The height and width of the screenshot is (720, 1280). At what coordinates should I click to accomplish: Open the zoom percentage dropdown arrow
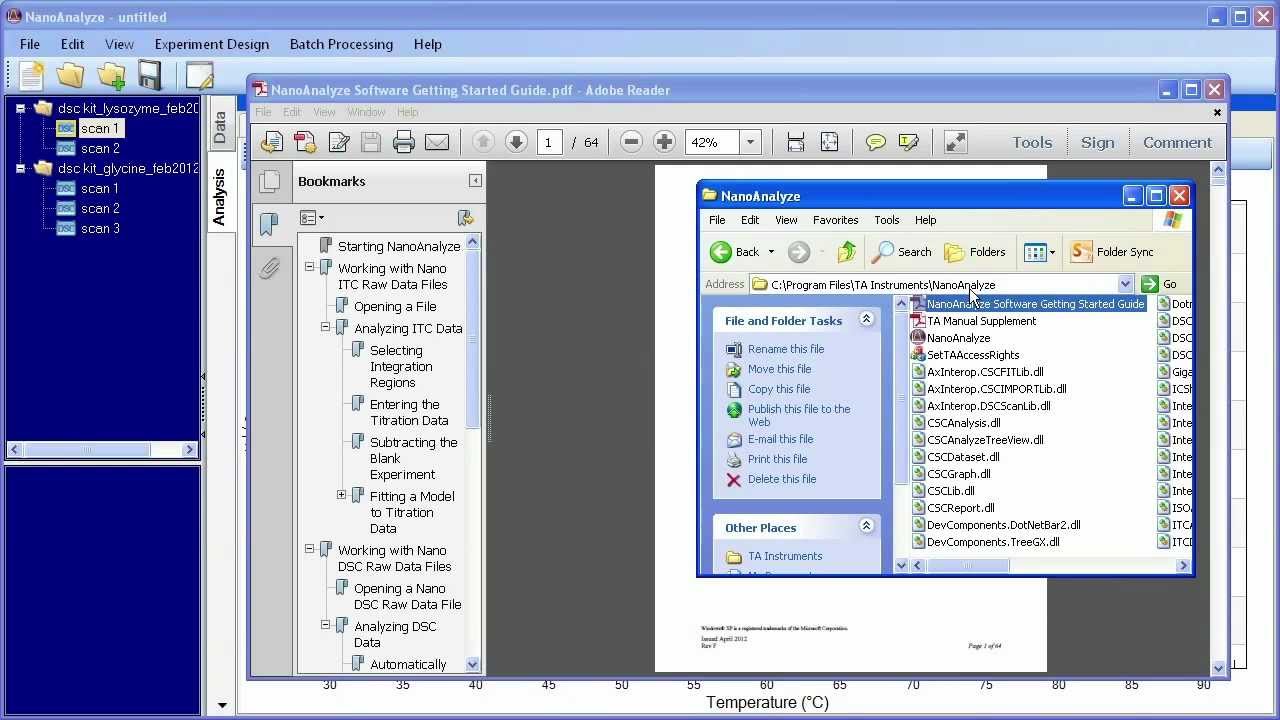[x=750, y=143]
